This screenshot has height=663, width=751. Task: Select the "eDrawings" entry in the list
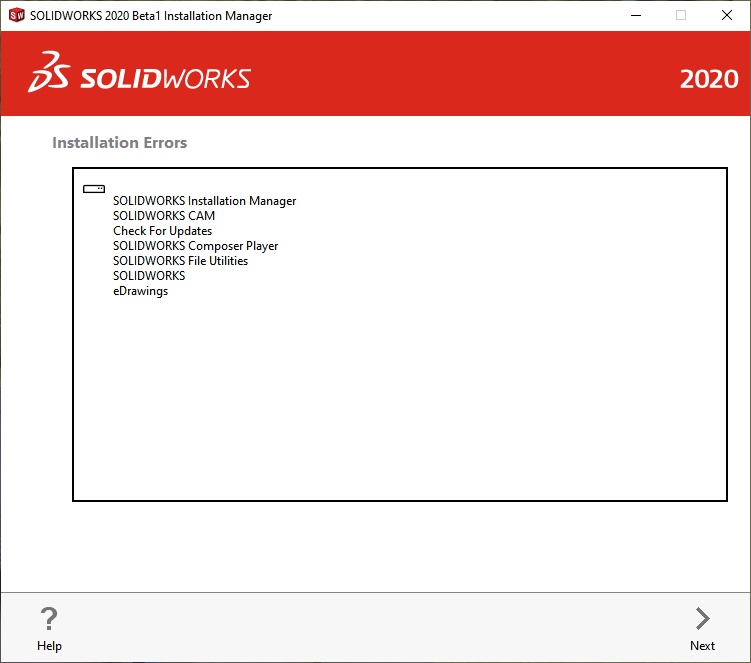click(140, 291)
